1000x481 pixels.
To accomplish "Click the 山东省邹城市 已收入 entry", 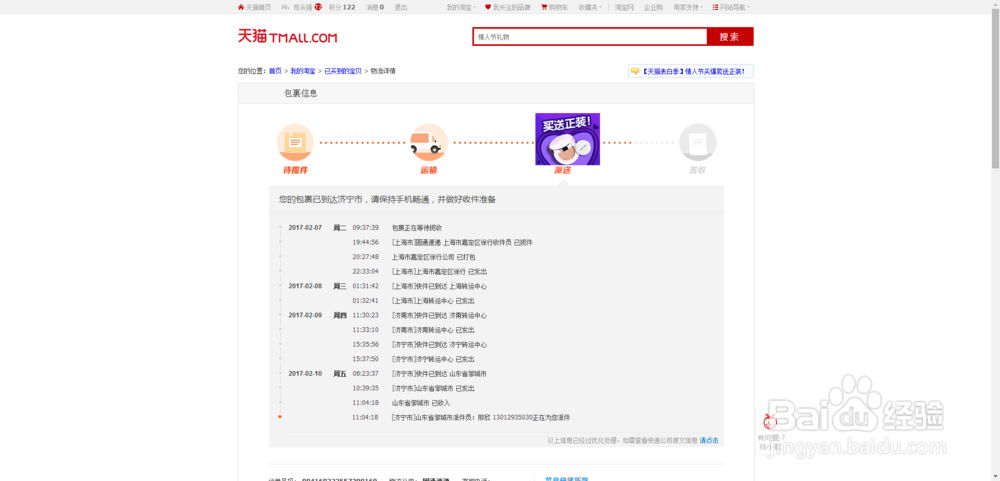I will coord(421,403).
